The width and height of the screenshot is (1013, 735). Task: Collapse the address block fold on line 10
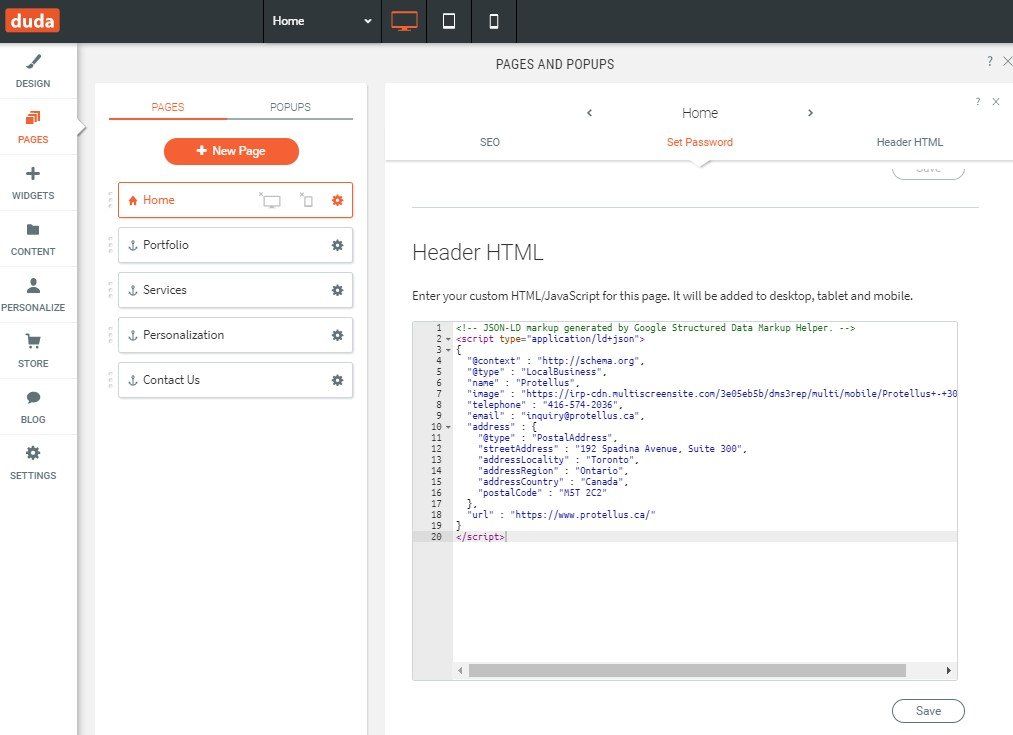pyautogui.click(x=448, y=427)
